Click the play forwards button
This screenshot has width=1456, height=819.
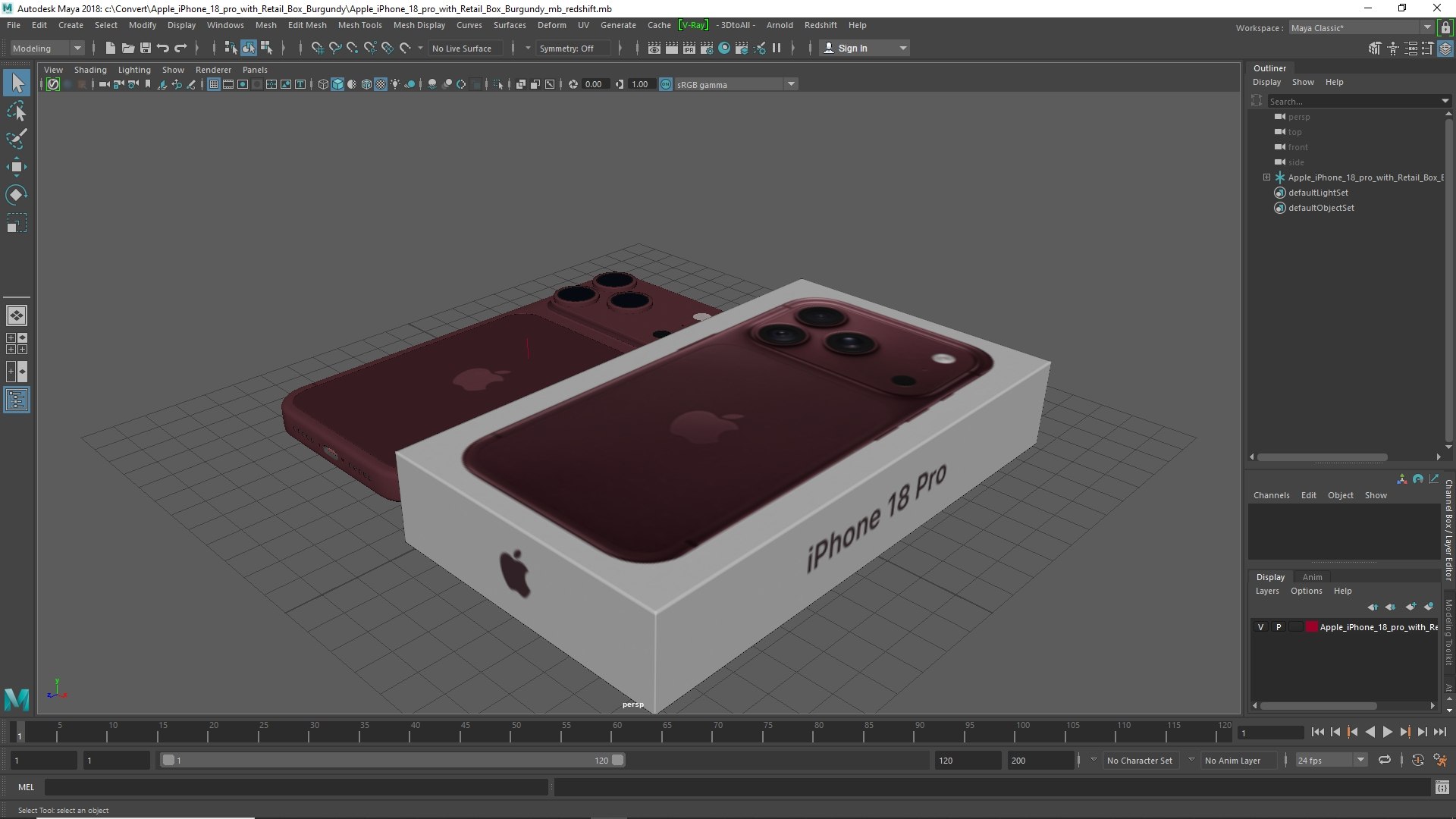[1387, 732]
